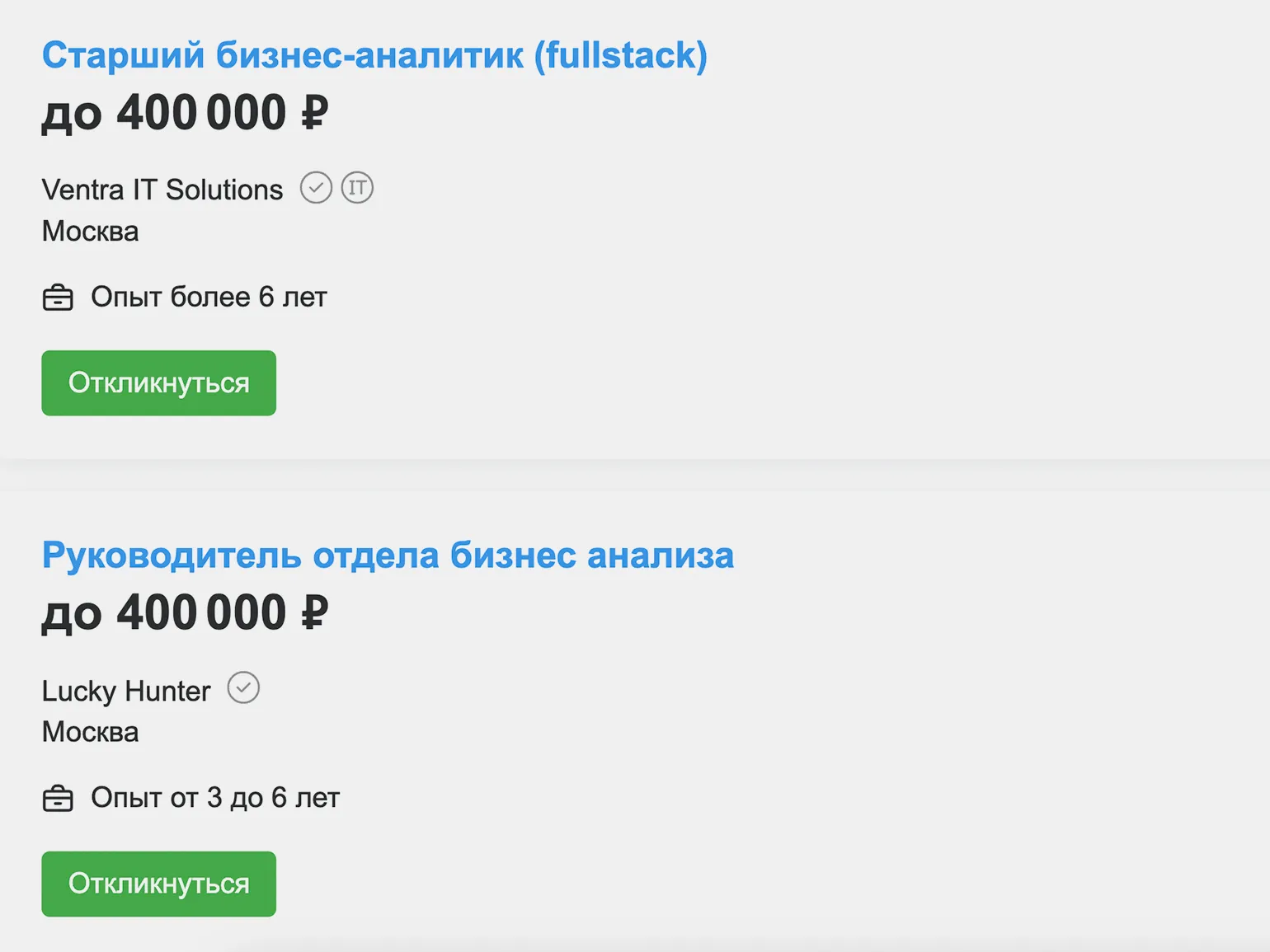Screen dimensions: 1270x952
Task: Click the verified checkmark beside Lucky Hunter
Action: coord(243,688)
